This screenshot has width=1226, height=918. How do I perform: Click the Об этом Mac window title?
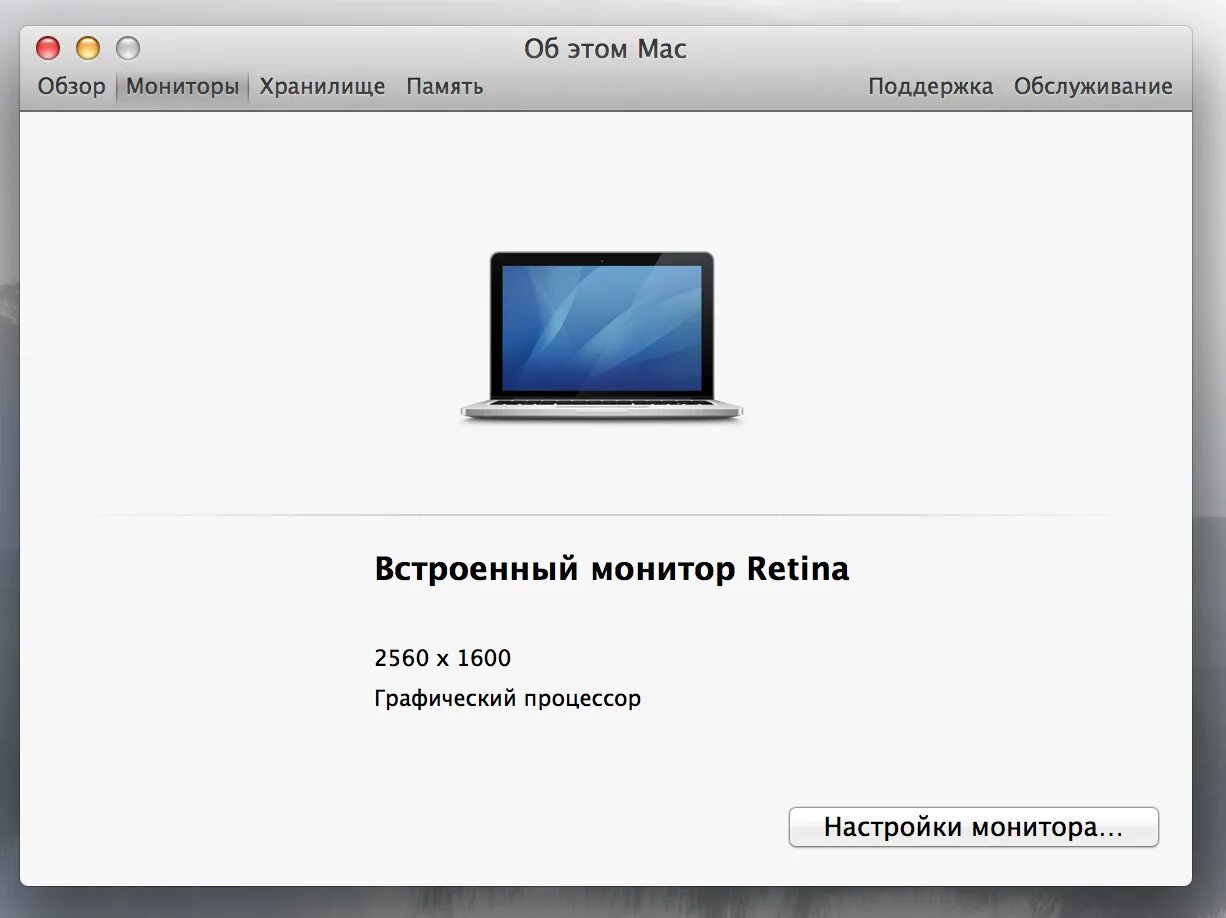[x=606, y=49]
